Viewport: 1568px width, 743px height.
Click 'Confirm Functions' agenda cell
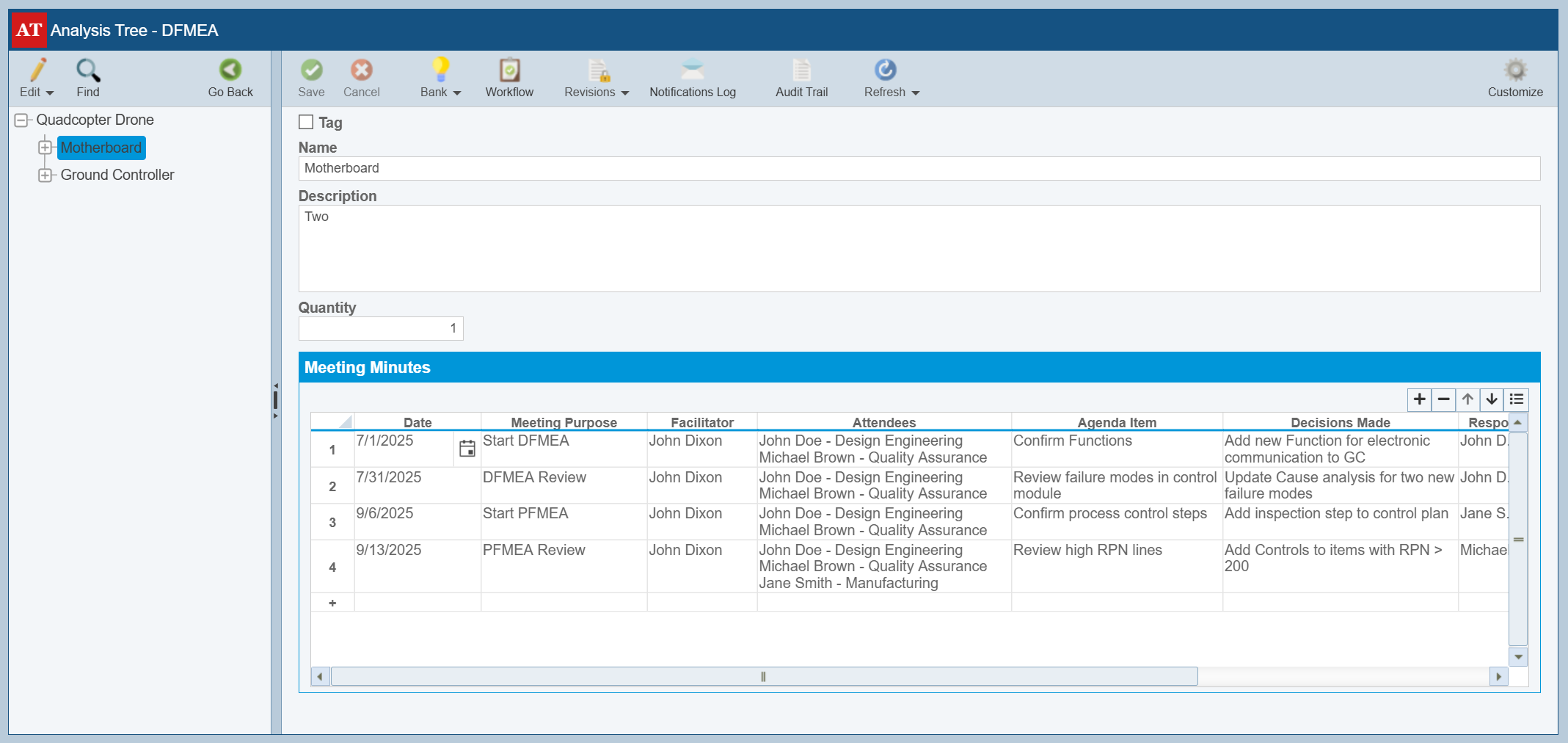pyautogui.click(x=1117, y=449)
